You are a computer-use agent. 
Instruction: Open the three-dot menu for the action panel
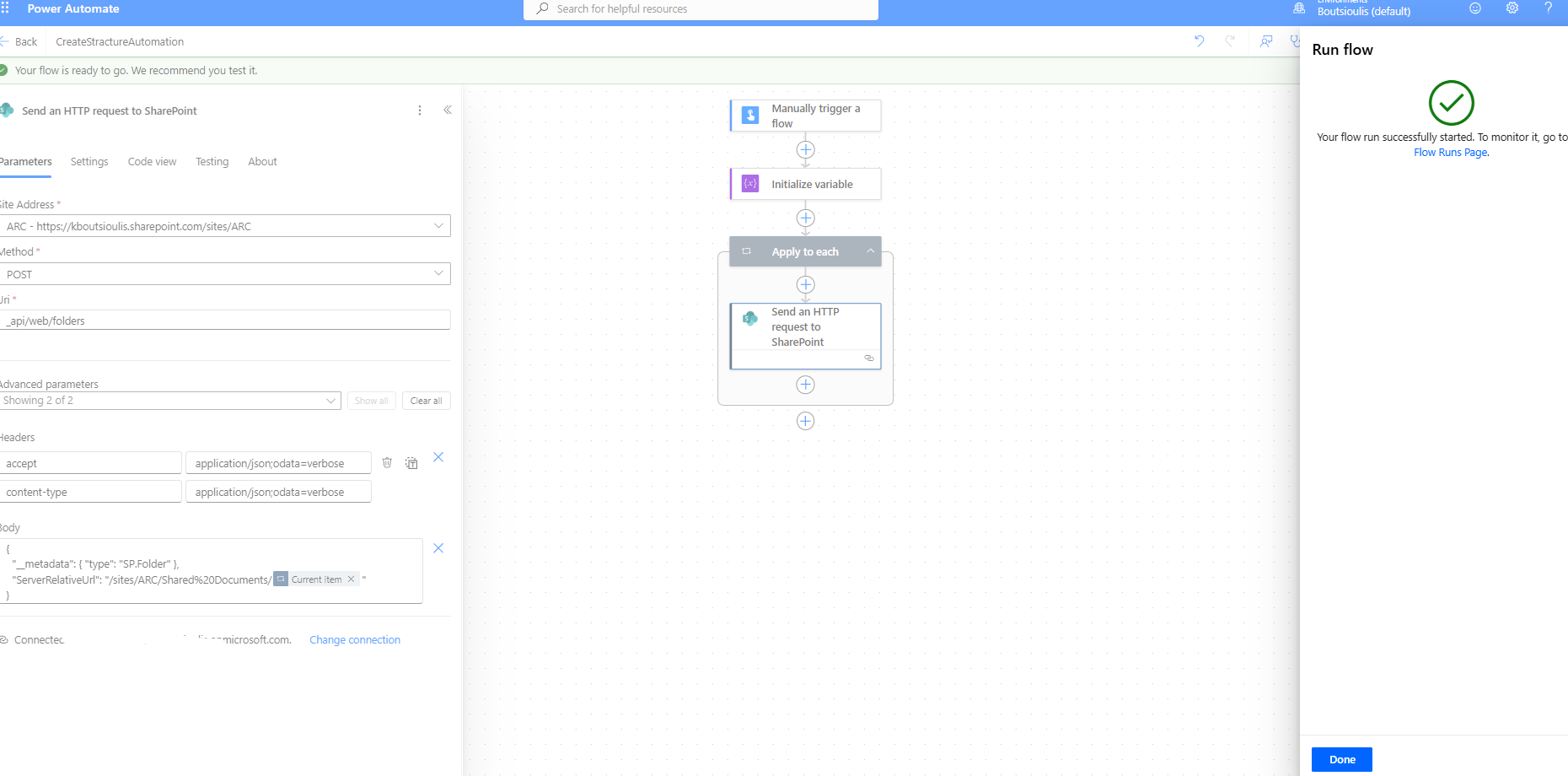[420, 110]
